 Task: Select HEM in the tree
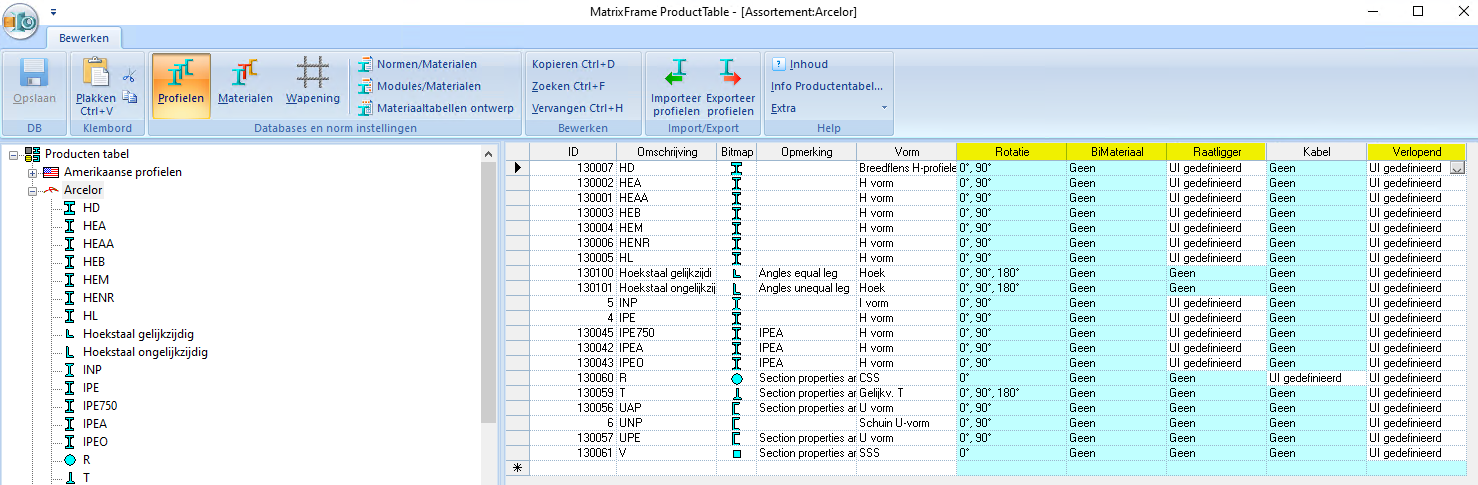coord(96,280)
